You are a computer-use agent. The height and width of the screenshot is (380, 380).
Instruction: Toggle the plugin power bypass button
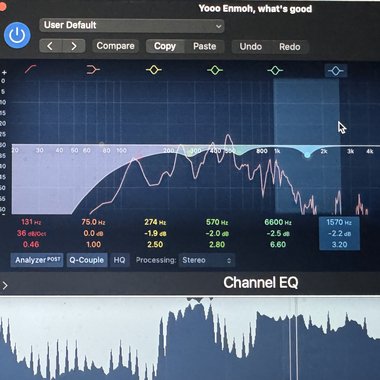point(17,35)
